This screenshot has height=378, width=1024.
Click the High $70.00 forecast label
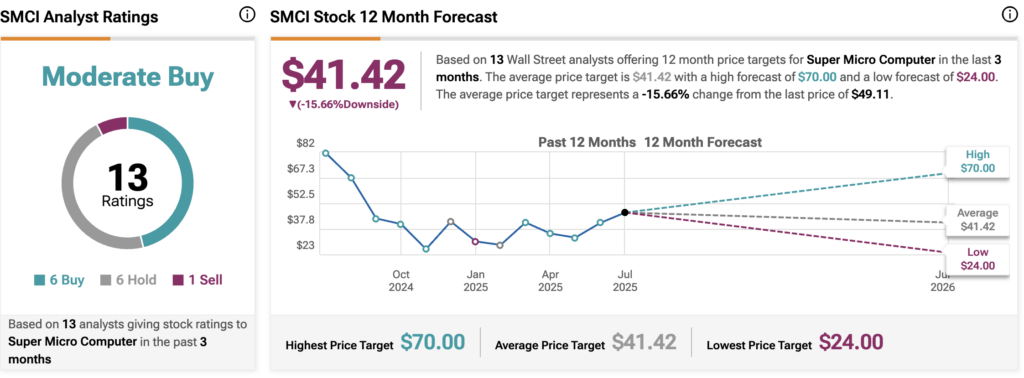977,161
